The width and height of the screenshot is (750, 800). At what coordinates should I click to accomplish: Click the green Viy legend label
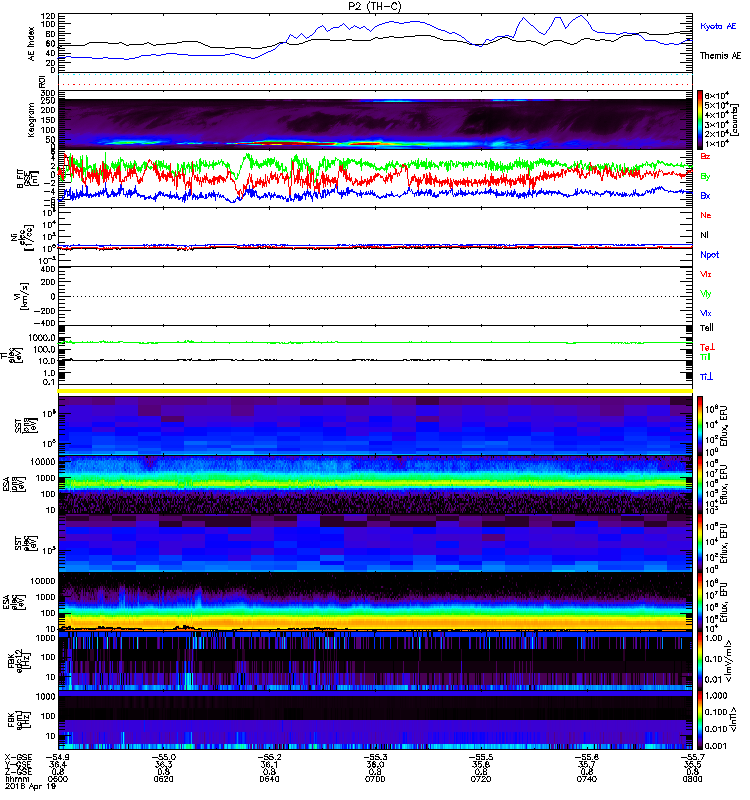[705, 294]
